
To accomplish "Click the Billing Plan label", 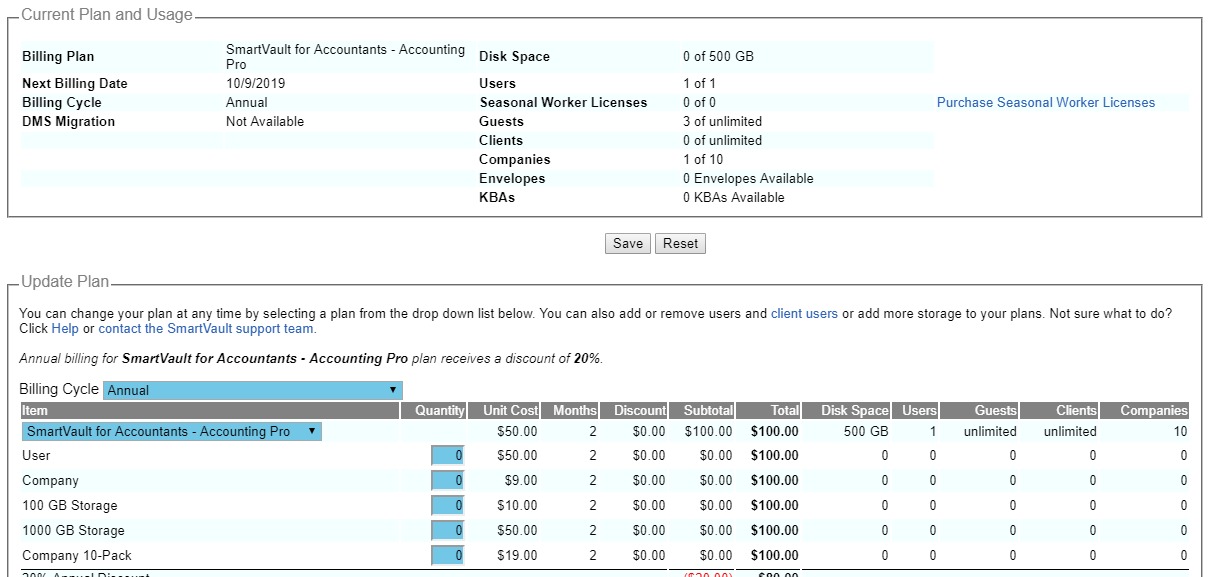I will click(58, 57).
